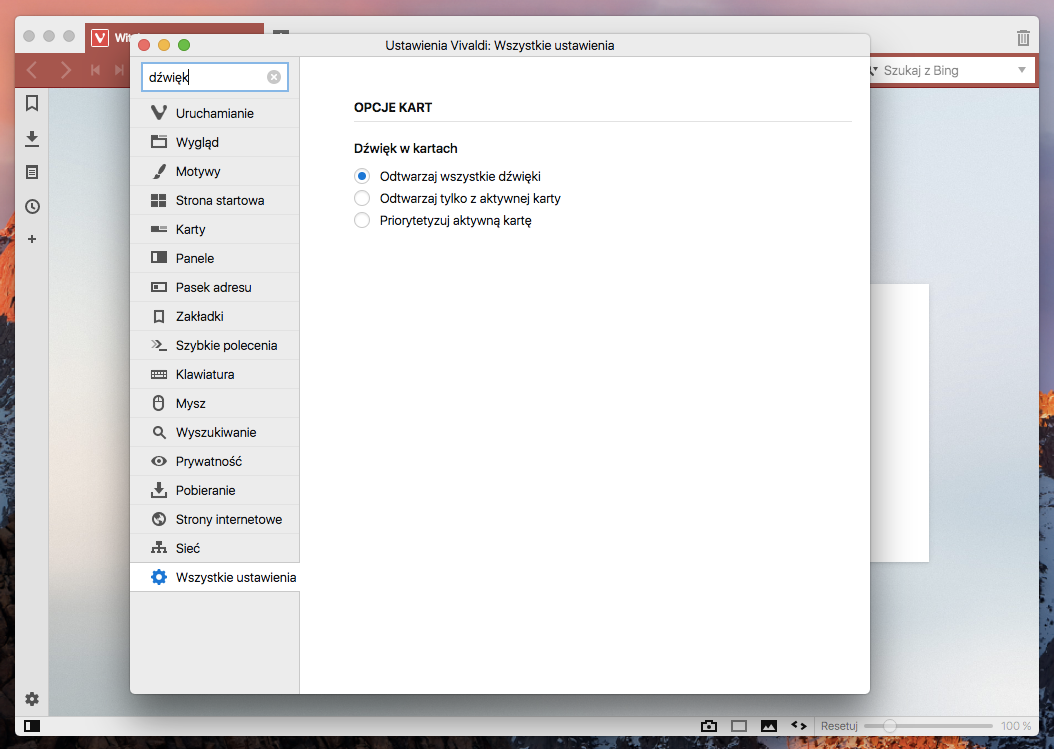
Task: Toggle tab tiling in status bar
Action: coord(739,726)
